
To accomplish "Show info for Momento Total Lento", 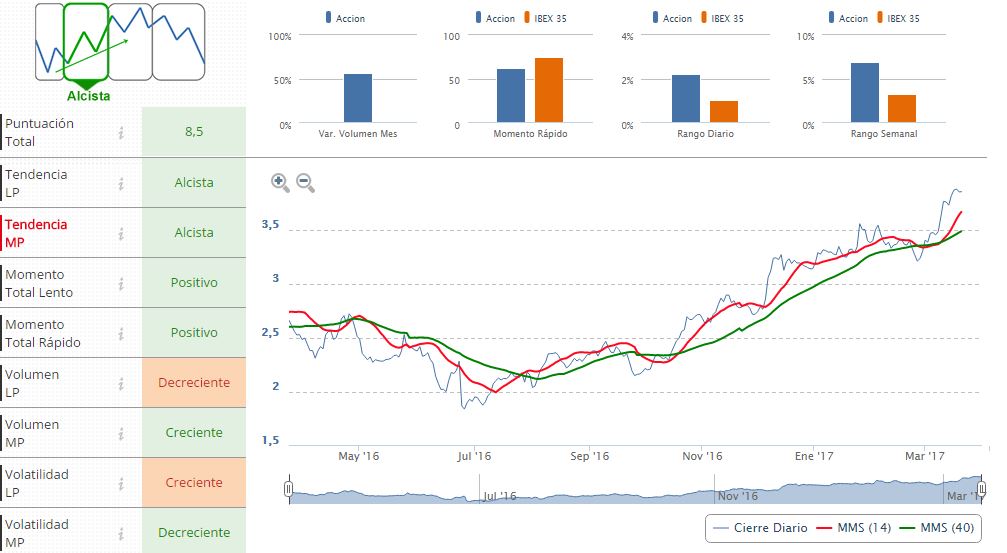I will (x=121, y=283).
